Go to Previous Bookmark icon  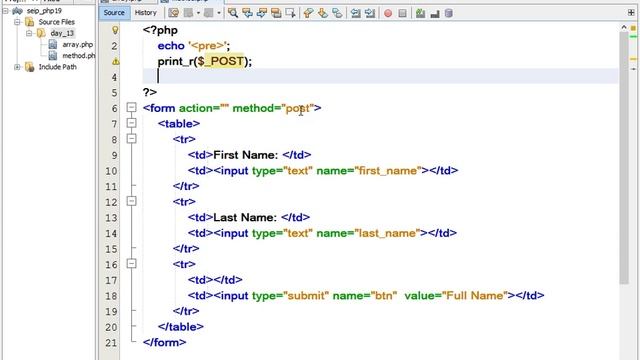pyautogui.click(x=309, y=13)
